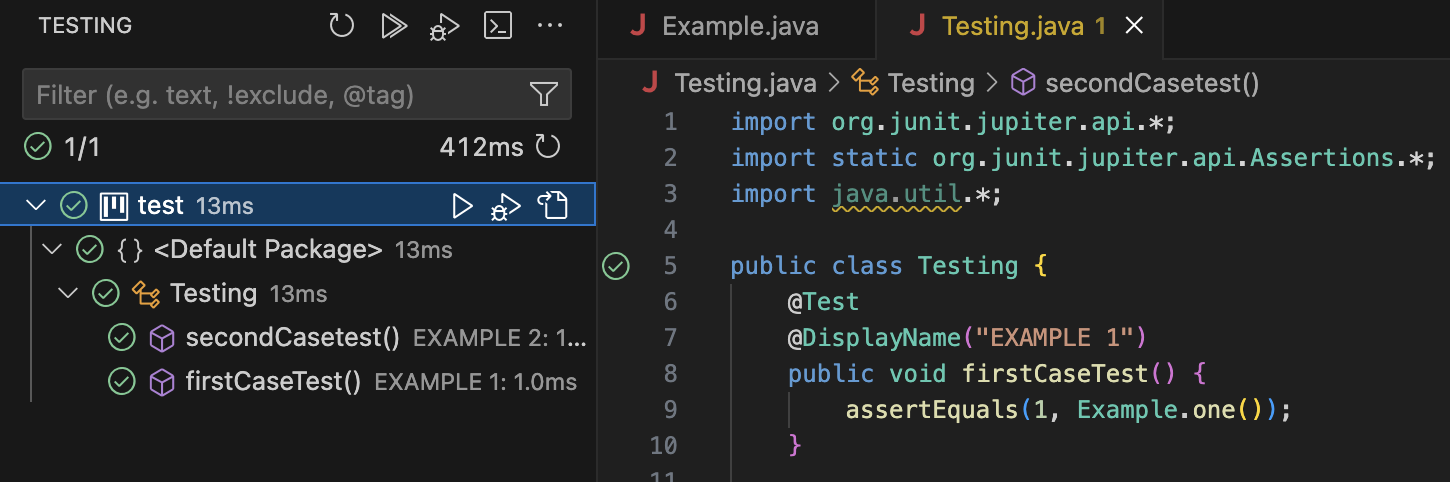The image size is (1450, 482).
Task: Switch to the Example.java tab
Action: [x=739, y=27]
